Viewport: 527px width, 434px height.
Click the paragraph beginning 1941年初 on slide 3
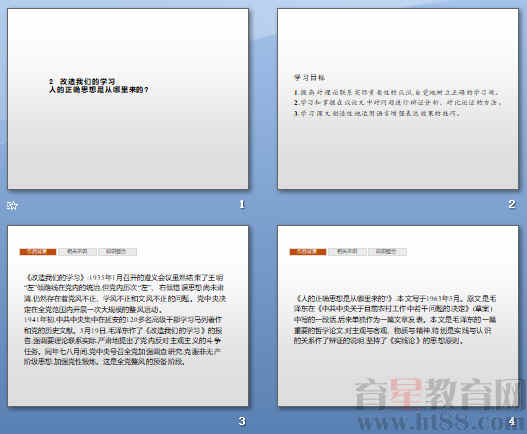[x=123, y=340]
